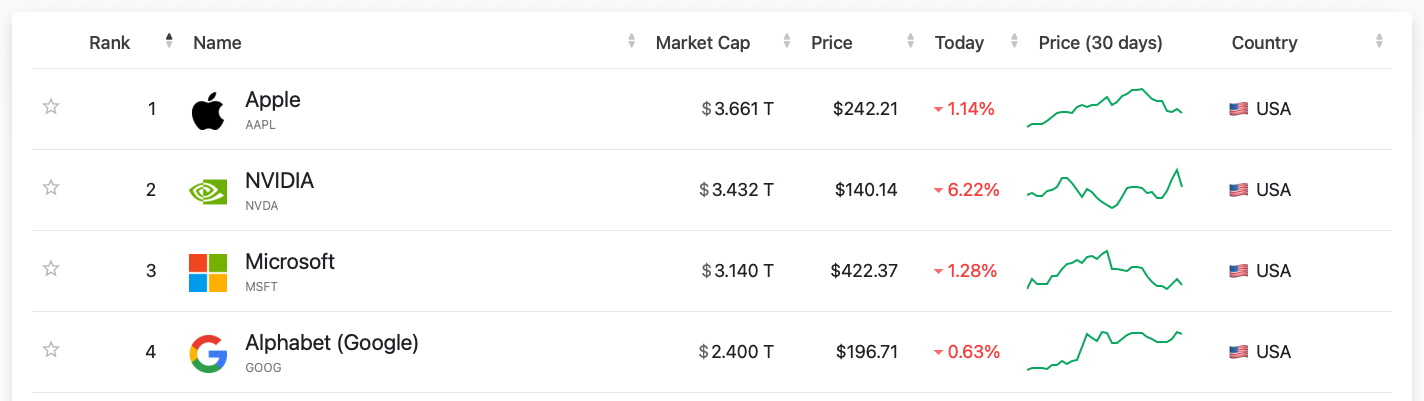Star Apple as a favorite
This screenshot has width=1424, height=401.
(x=51, y=106)
